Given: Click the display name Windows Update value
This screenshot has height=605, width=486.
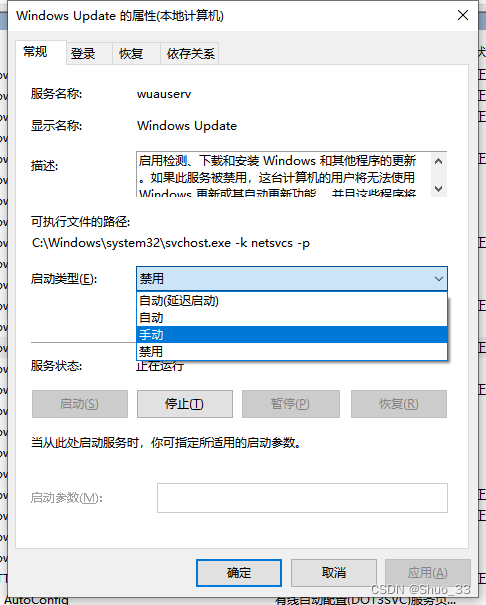Looking at the screenshot, I should [187, 126].
